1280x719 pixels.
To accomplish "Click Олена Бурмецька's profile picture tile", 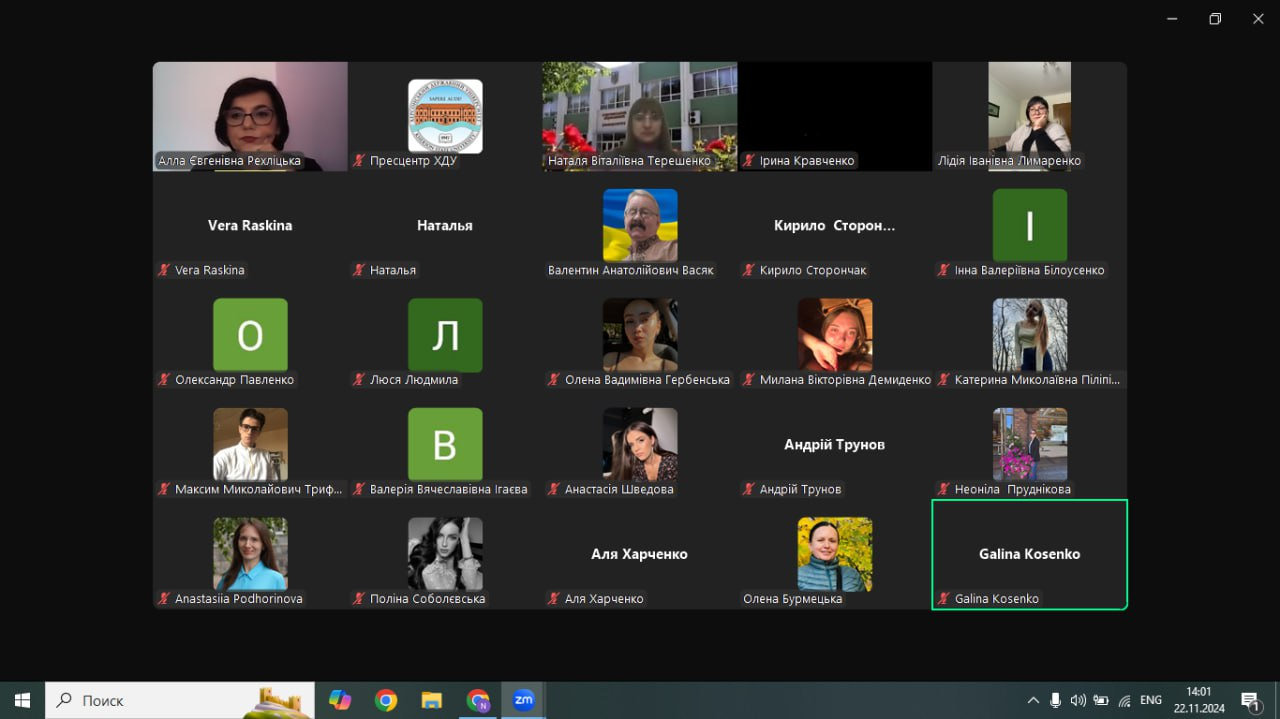I will (x=835, y=554).
